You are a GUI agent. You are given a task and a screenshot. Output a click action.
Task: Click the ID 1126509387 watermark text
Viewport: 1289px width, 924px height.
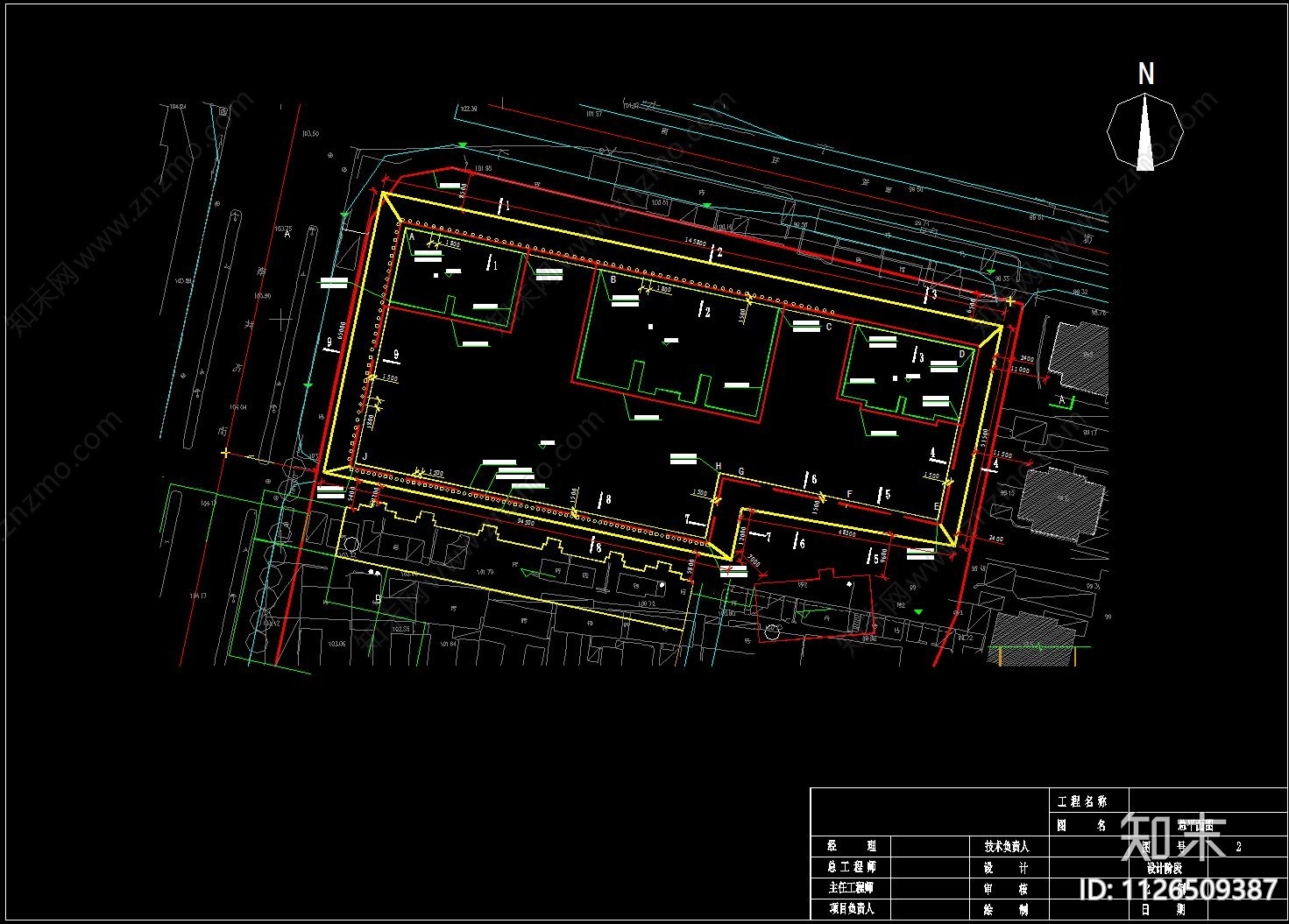tap(1178, 890)
